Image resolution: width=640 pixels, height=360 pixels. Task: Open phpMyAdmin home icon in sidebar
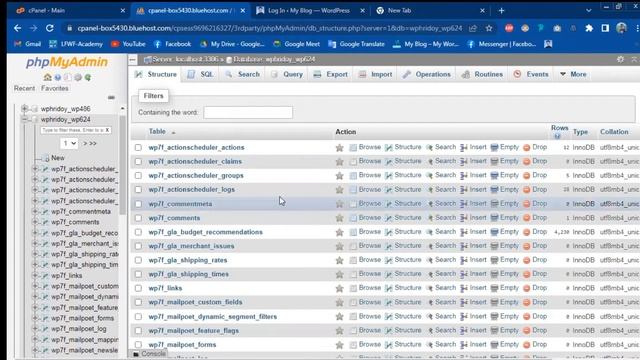tap(47, 77)
